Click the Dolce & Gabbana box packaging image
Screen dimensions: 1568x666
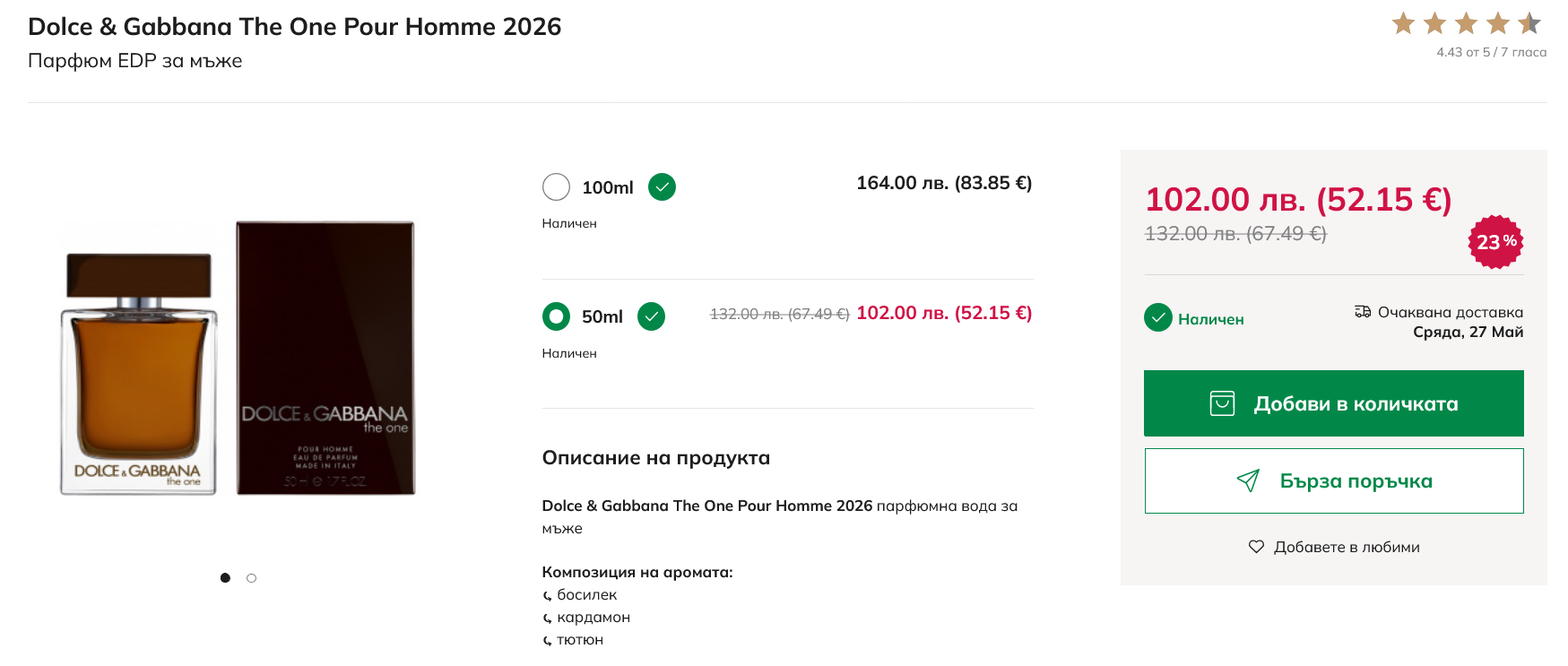point(325,358)
